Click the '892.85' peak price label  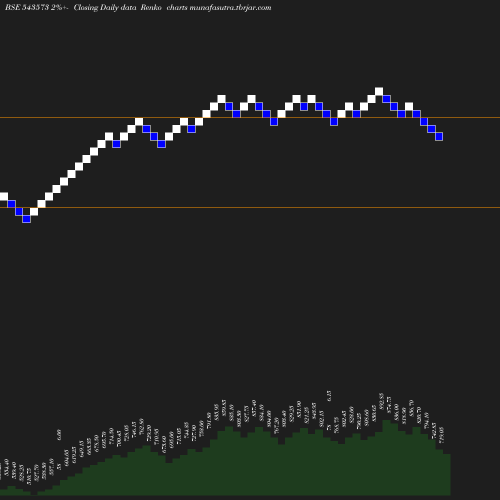coord(382,400)
